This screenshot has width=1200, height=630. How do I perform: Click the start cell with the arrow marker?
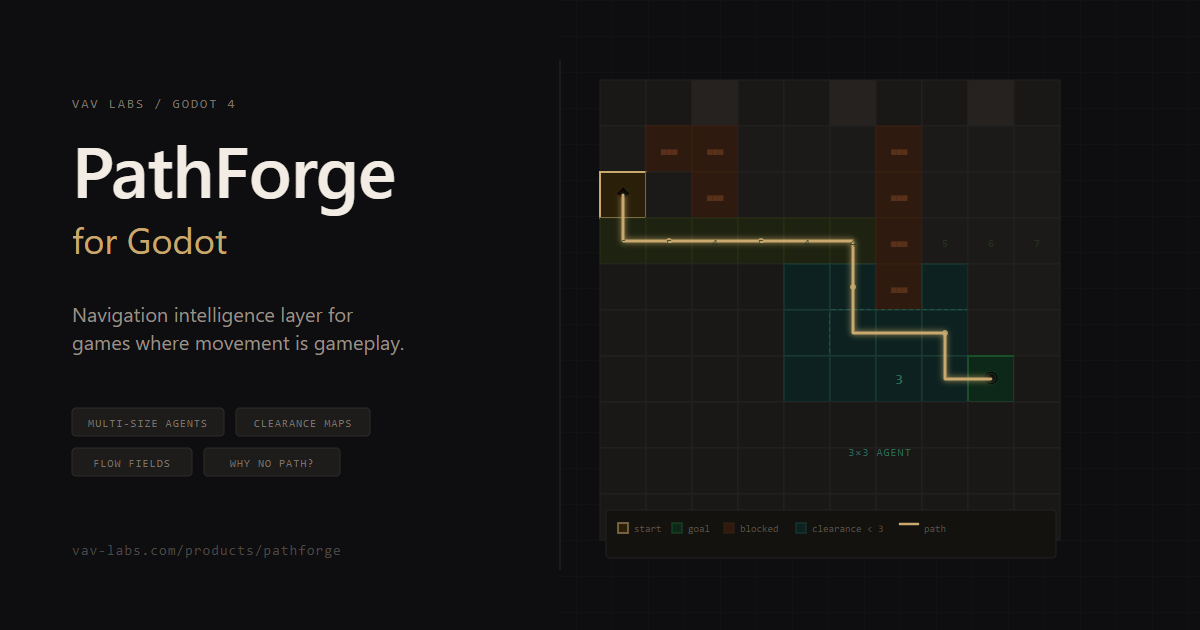[622, 195]
